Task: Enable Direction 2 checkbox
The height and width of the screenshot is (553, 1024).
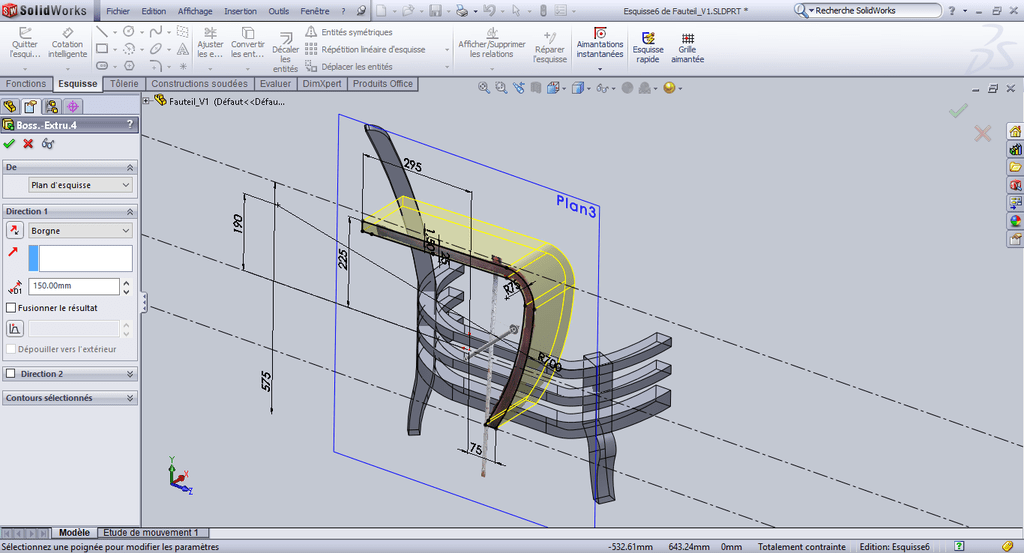Action: 10,373
